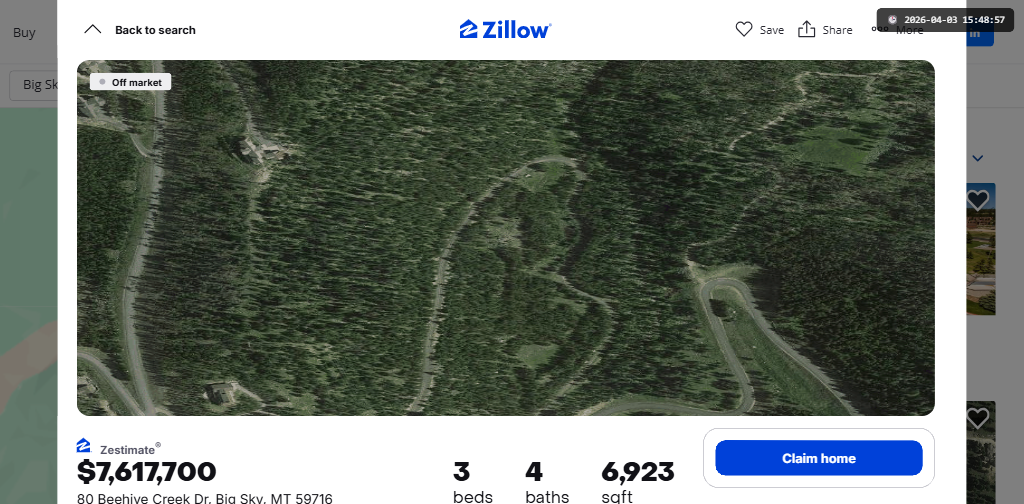Click the Save label text
1024x504 pixels.
pyautogui.click(x=772, y=30)
